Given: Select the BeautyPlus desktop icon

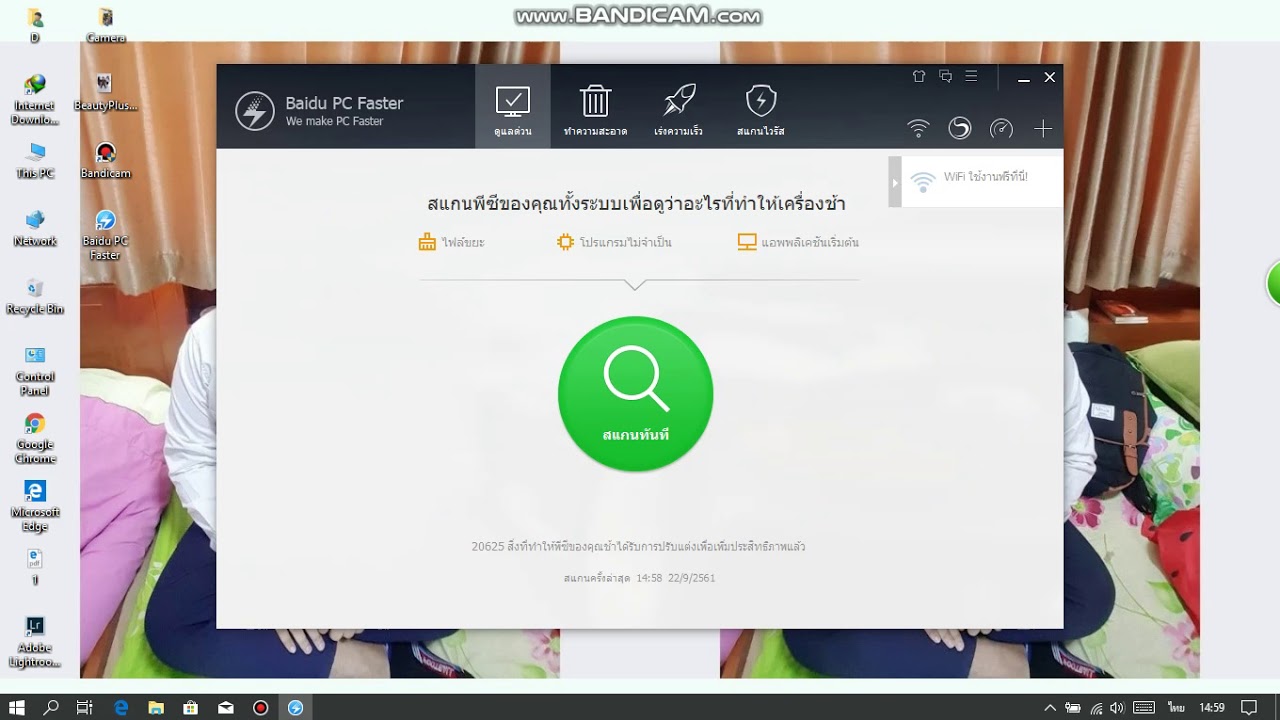Looking at the screenshot, I should (105, 93).
